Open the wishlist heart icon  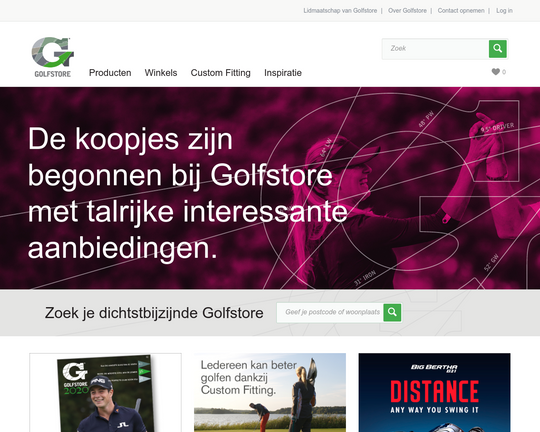click(496, 72)
